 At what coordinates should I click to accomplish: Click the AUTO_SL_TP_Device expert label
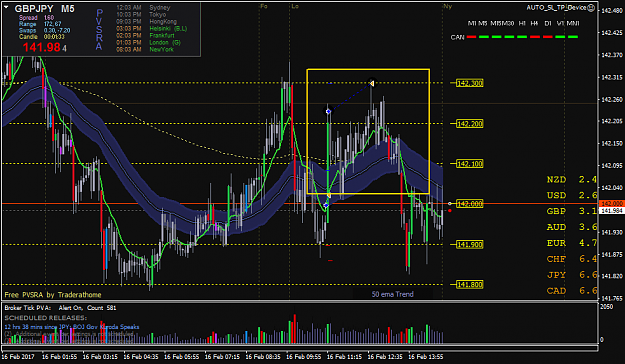point(556,8)
